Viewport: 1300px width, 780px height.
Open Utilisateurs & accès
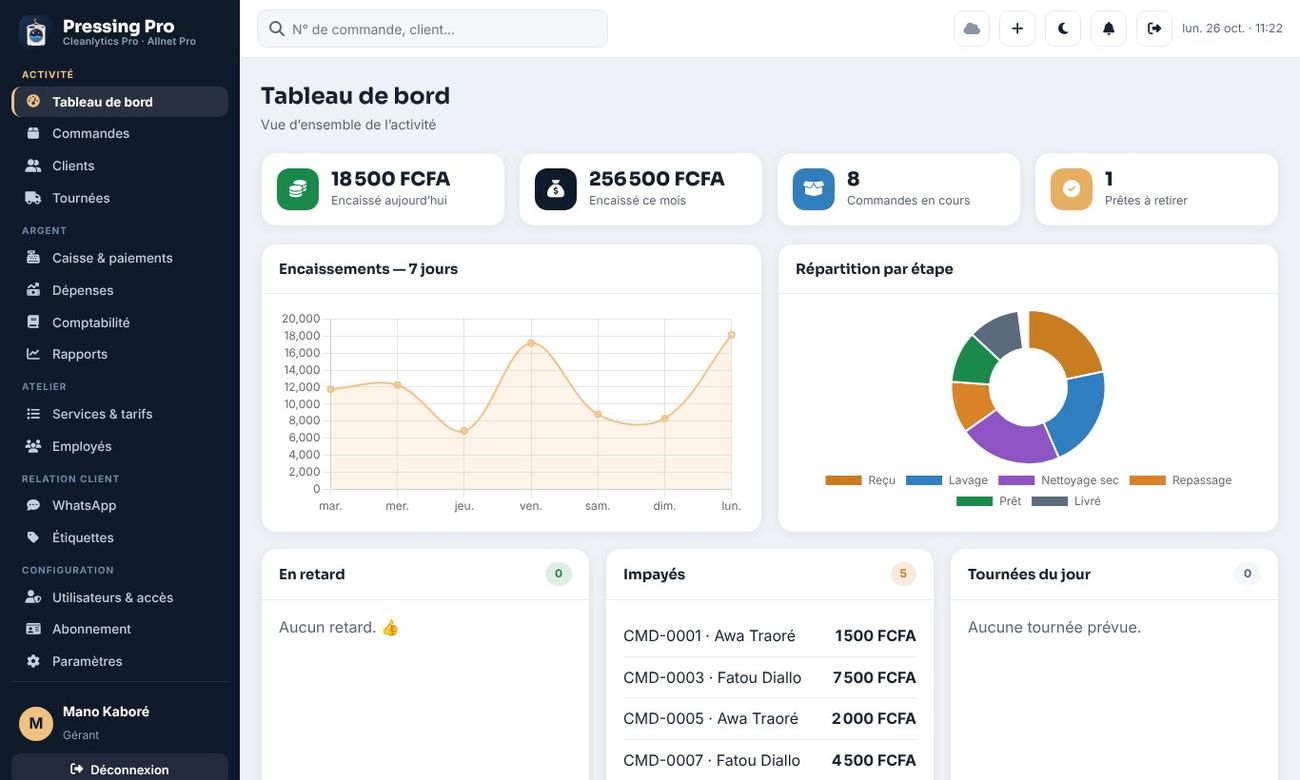pos(120,597)
